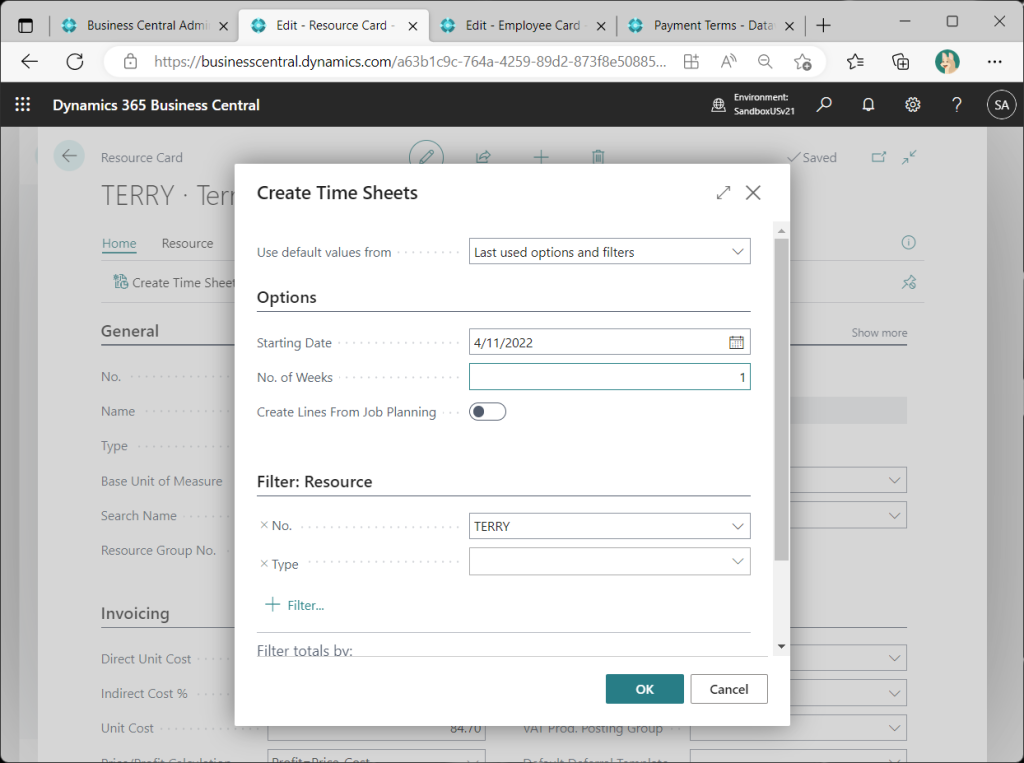1024x763 pixels.
Task: Click the delete trash icon on Resource Card
Action: click(598, 157)
